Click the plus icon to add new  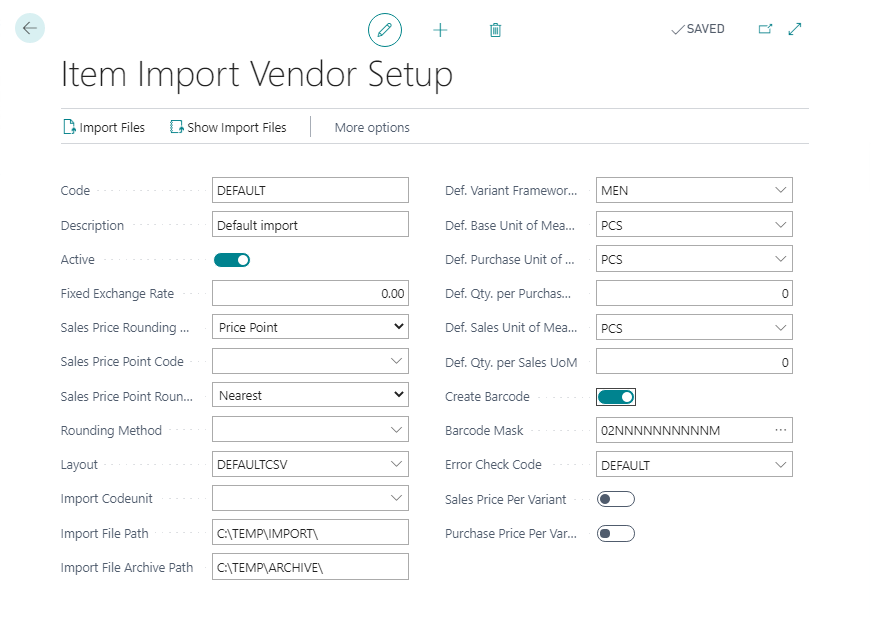click(x=440, y=30)
